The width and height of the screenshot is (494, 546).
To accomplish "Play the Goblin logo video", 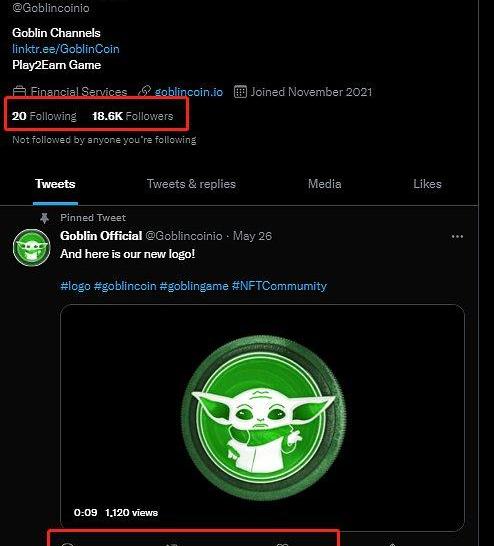I will (x=262, y=418).
